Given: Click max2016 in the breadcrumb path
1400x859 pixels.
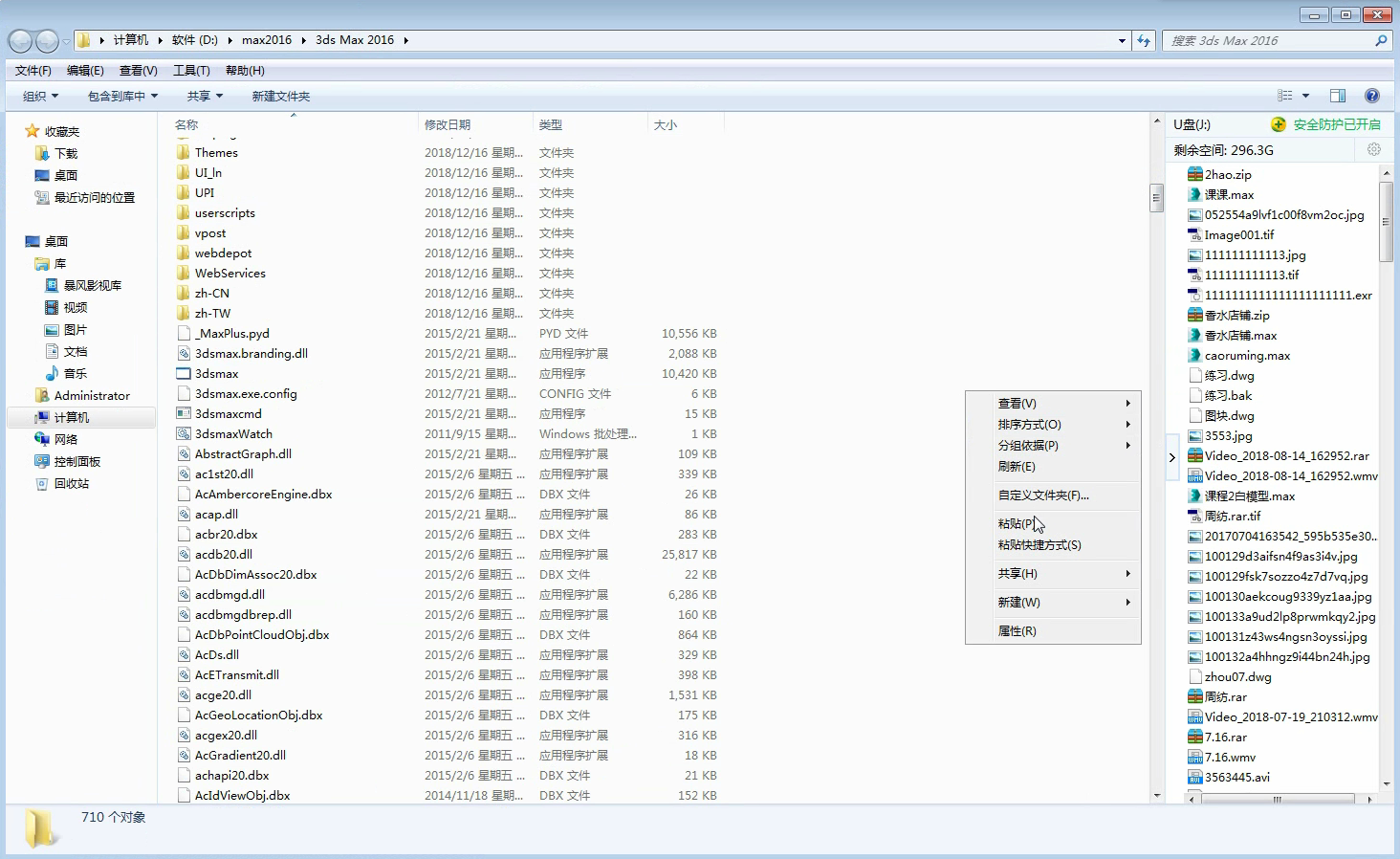Looking at the screenshot, I should pos(267,40).
